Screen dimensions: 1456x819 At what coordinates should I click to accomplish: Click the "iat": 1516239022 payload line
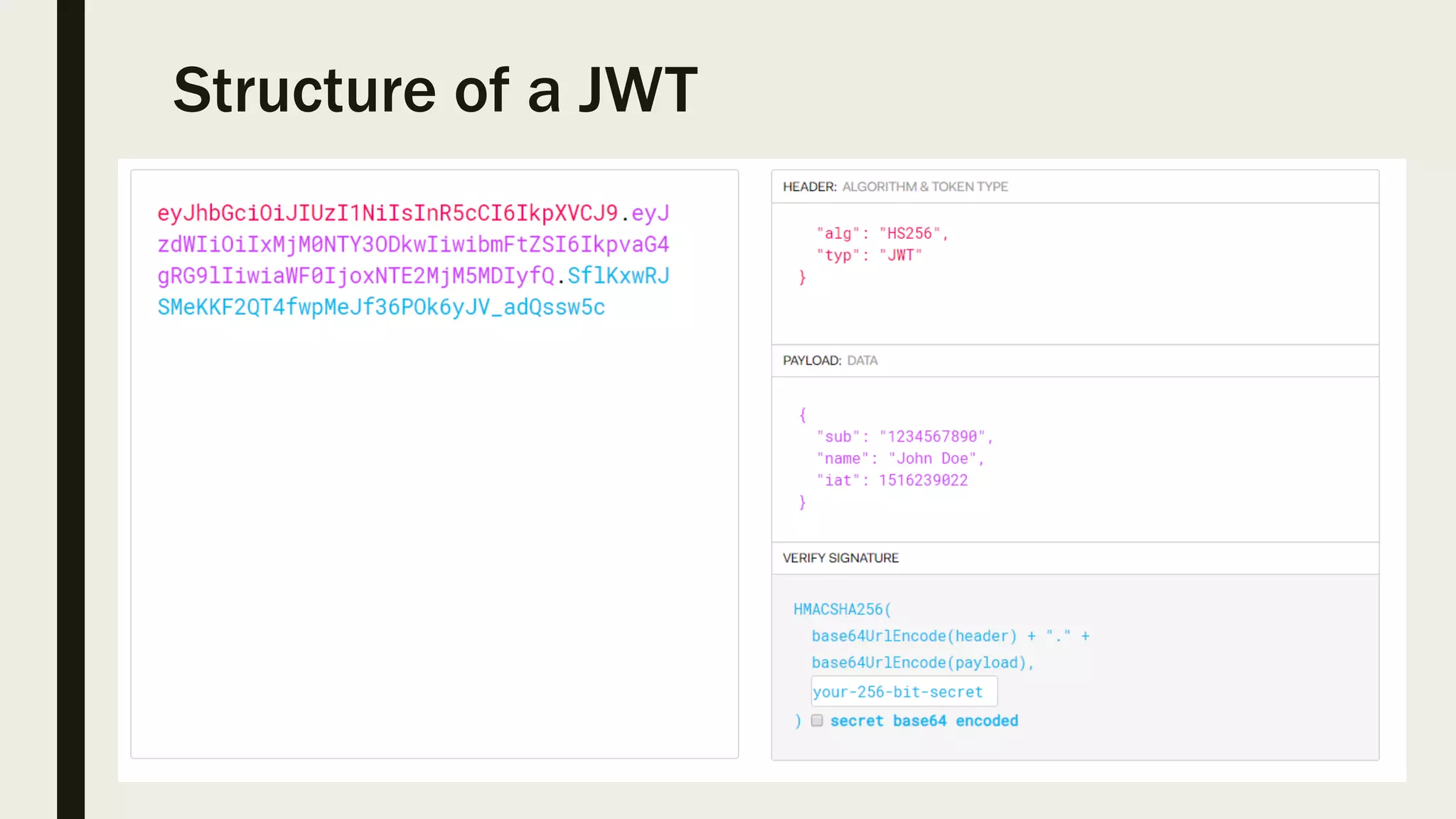click(892, 481)
